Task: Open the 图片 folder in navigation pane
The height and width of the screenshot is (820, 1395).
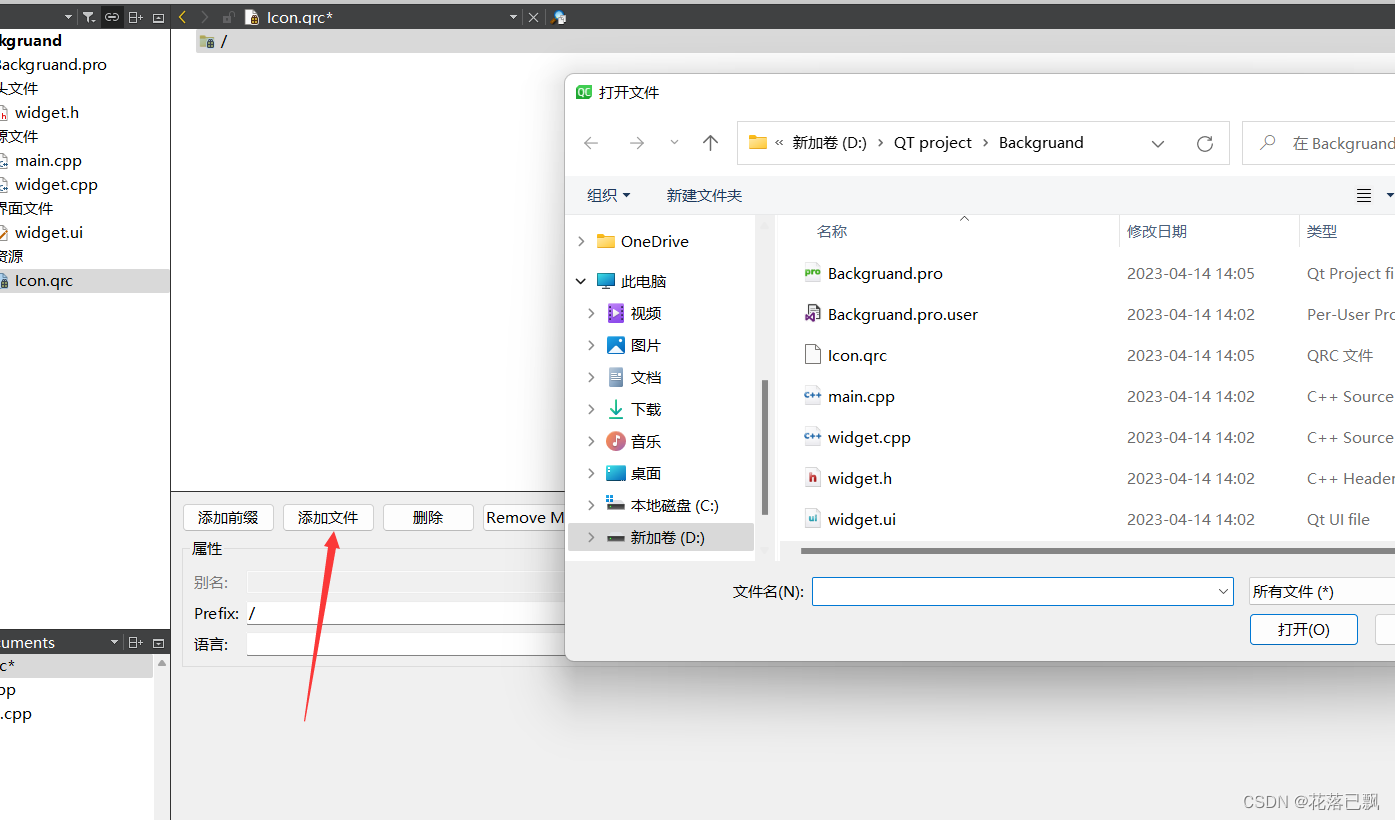Action: [x=634, y=345]
